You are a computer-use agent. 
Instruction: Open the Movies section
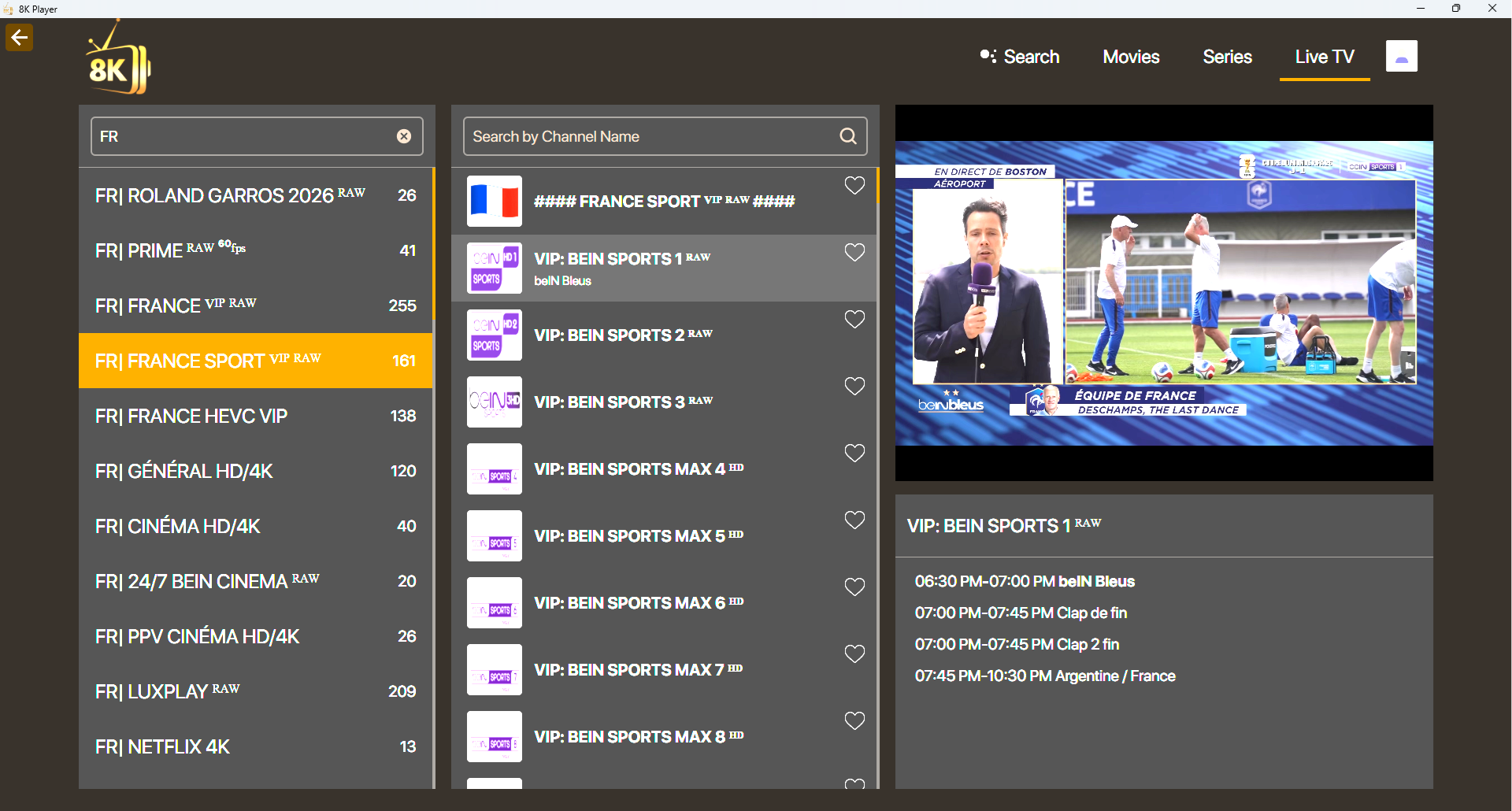[1131, 57]
